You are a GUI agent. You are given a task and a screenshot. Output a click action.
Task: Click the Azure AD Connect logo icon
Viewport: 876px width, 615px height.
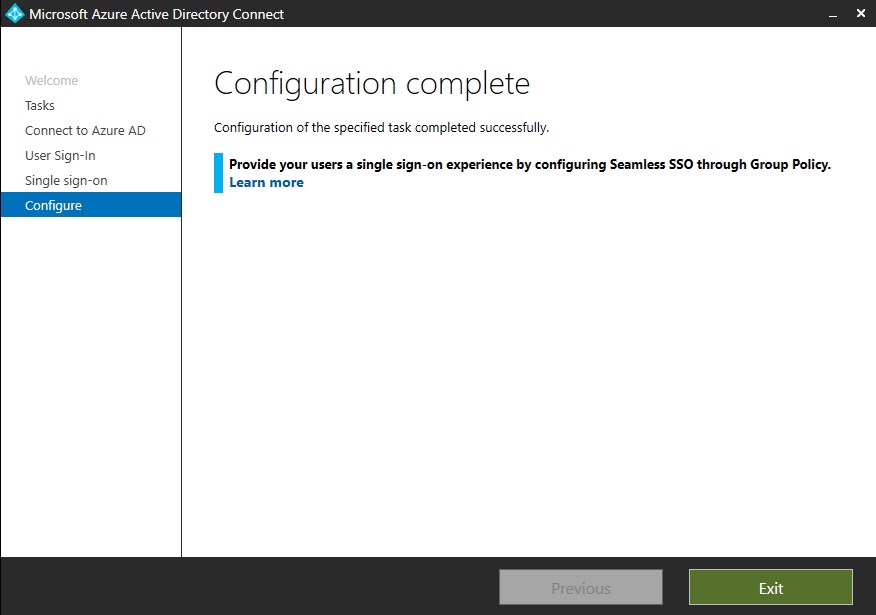[15, 14]
